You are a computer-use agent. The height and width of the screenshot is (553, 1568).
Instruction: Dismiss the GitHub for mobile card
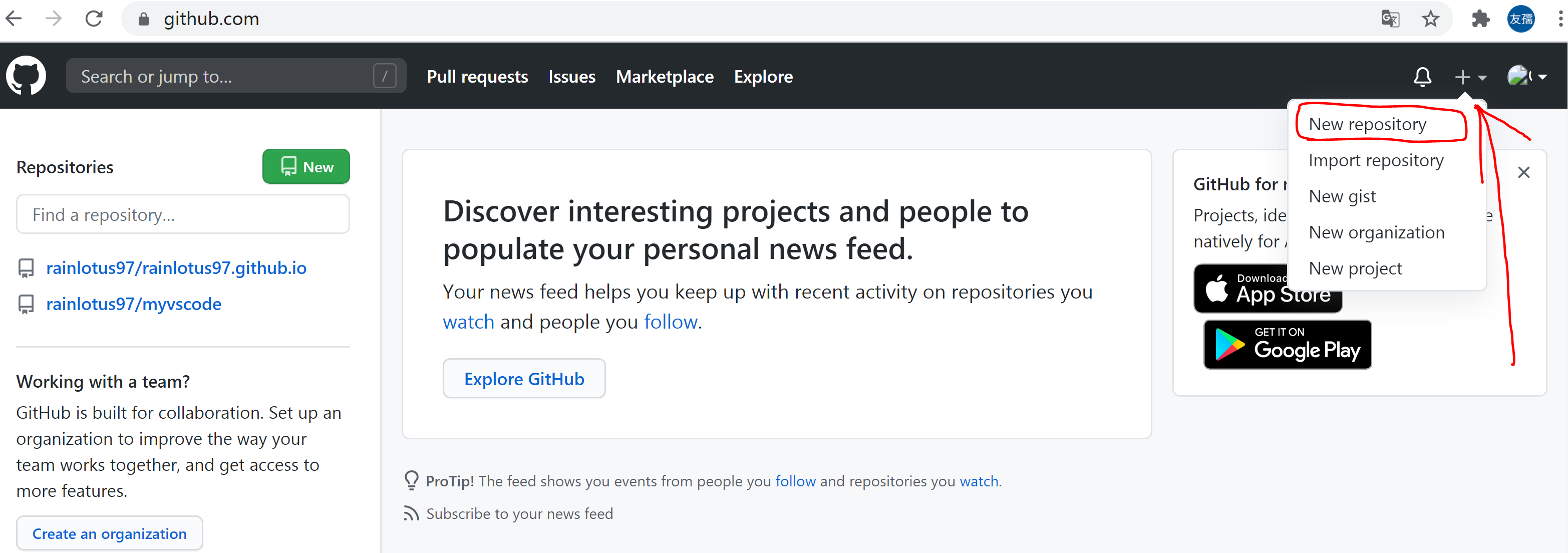click(1523, 172)
